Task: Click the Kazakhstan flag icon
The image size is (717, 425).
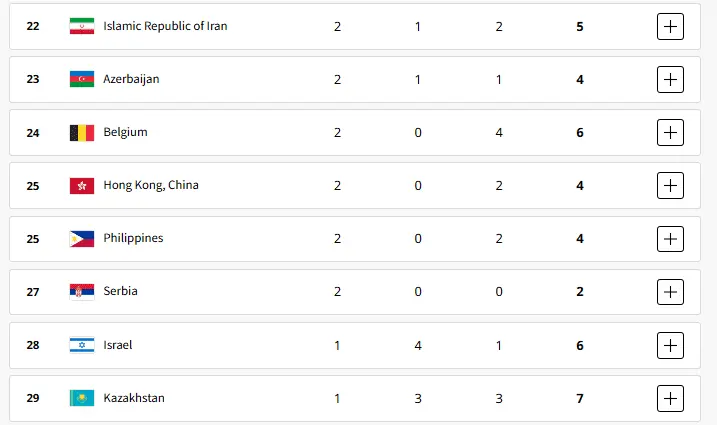Action: (x=81, y=398)
